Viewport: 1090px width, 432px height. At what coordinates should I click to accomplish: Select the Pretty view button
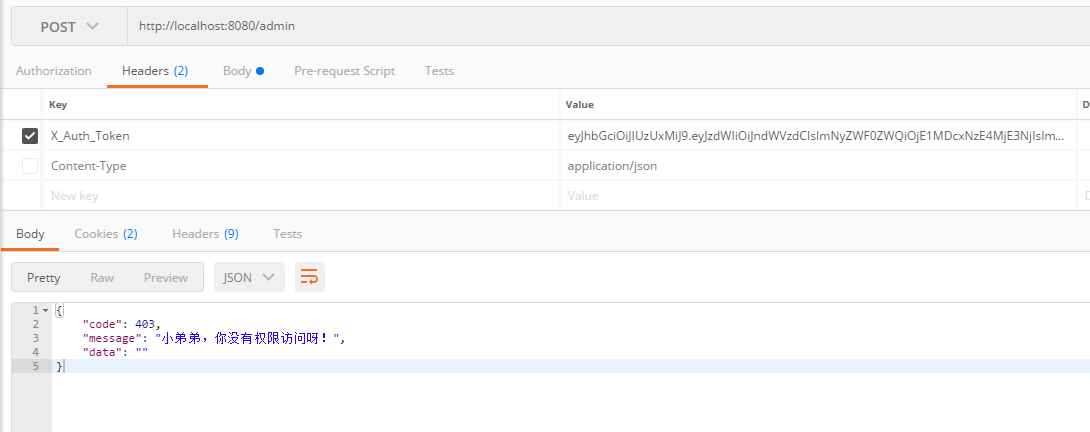[44, 277]
